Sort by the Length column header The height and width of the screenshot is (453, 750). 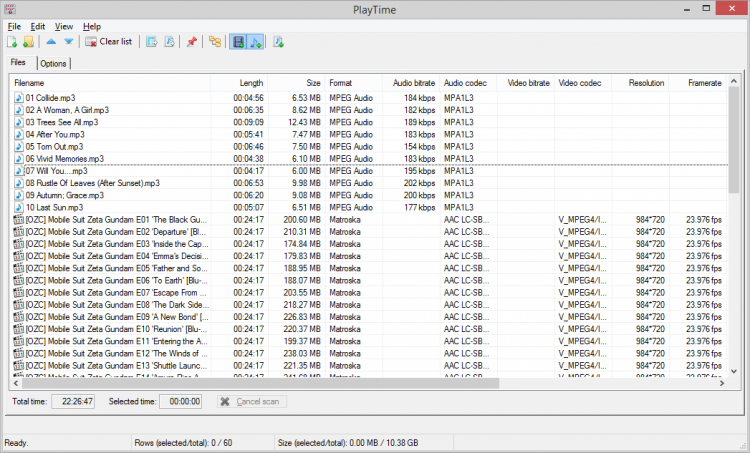tap(239, 83)
